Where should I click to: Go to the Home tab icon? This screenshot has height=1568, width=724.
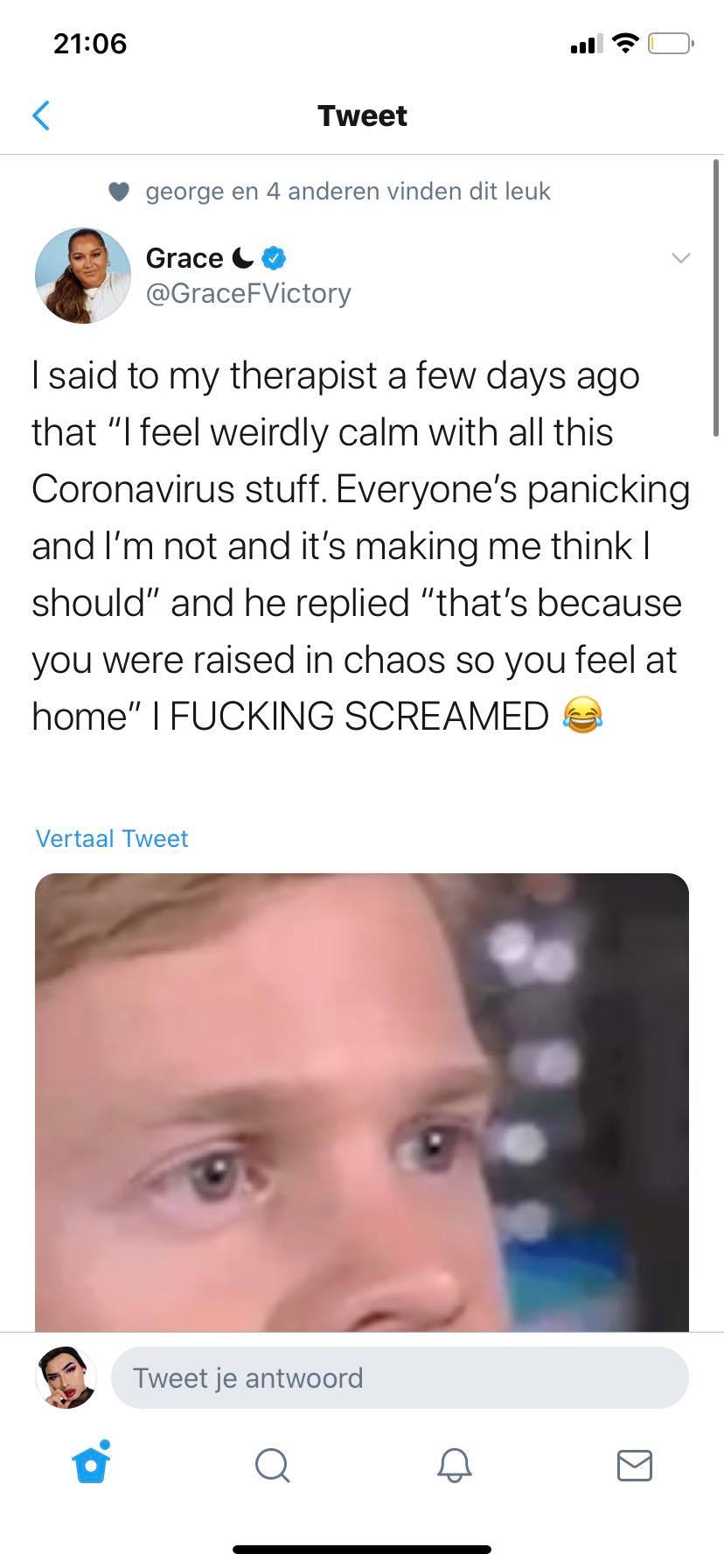pyautogui.click(x=91, y=1463)
